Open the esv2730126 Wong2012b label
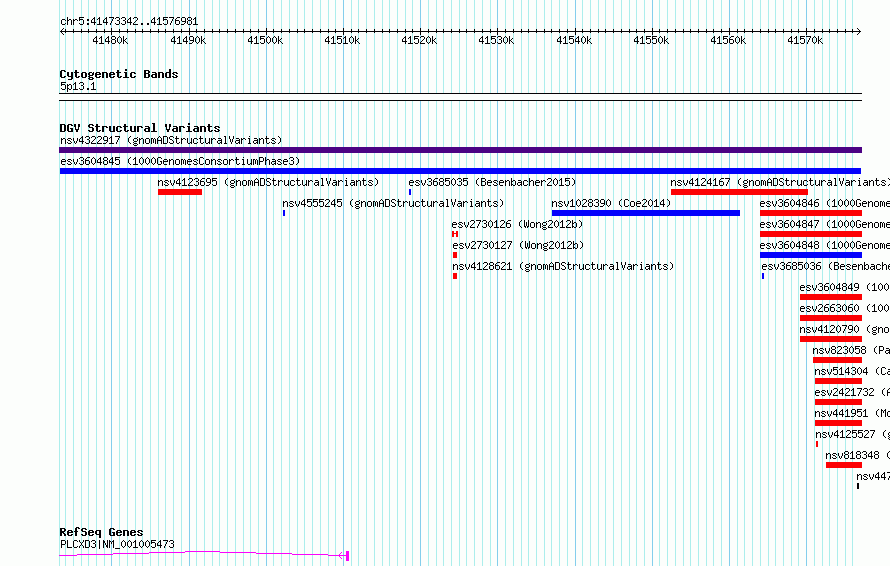Image resolution: width=890 pixels, height=566 pixels. (518, 224)
